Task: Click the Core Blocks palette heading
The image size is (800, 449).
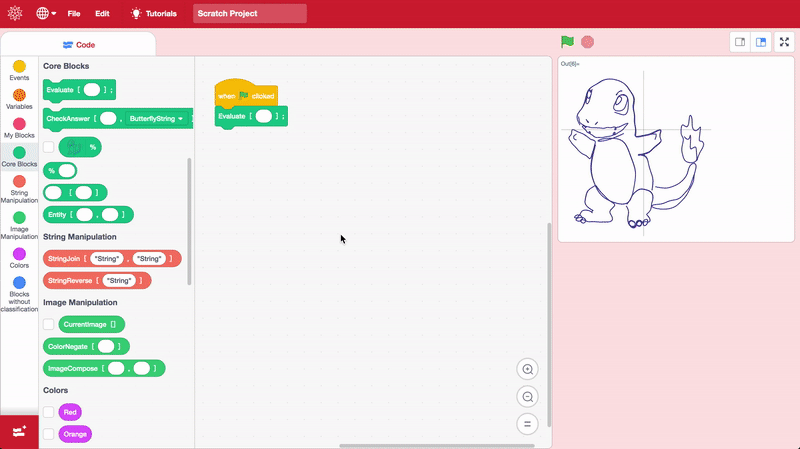Action: pos(66,66)
